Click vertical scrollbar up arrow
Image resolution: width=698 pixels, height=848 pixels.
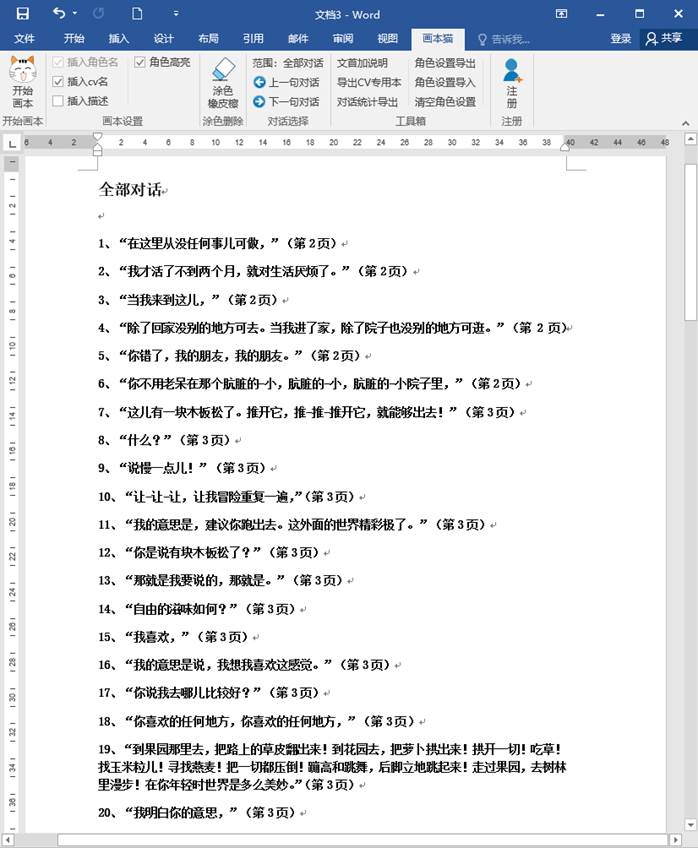690,140
